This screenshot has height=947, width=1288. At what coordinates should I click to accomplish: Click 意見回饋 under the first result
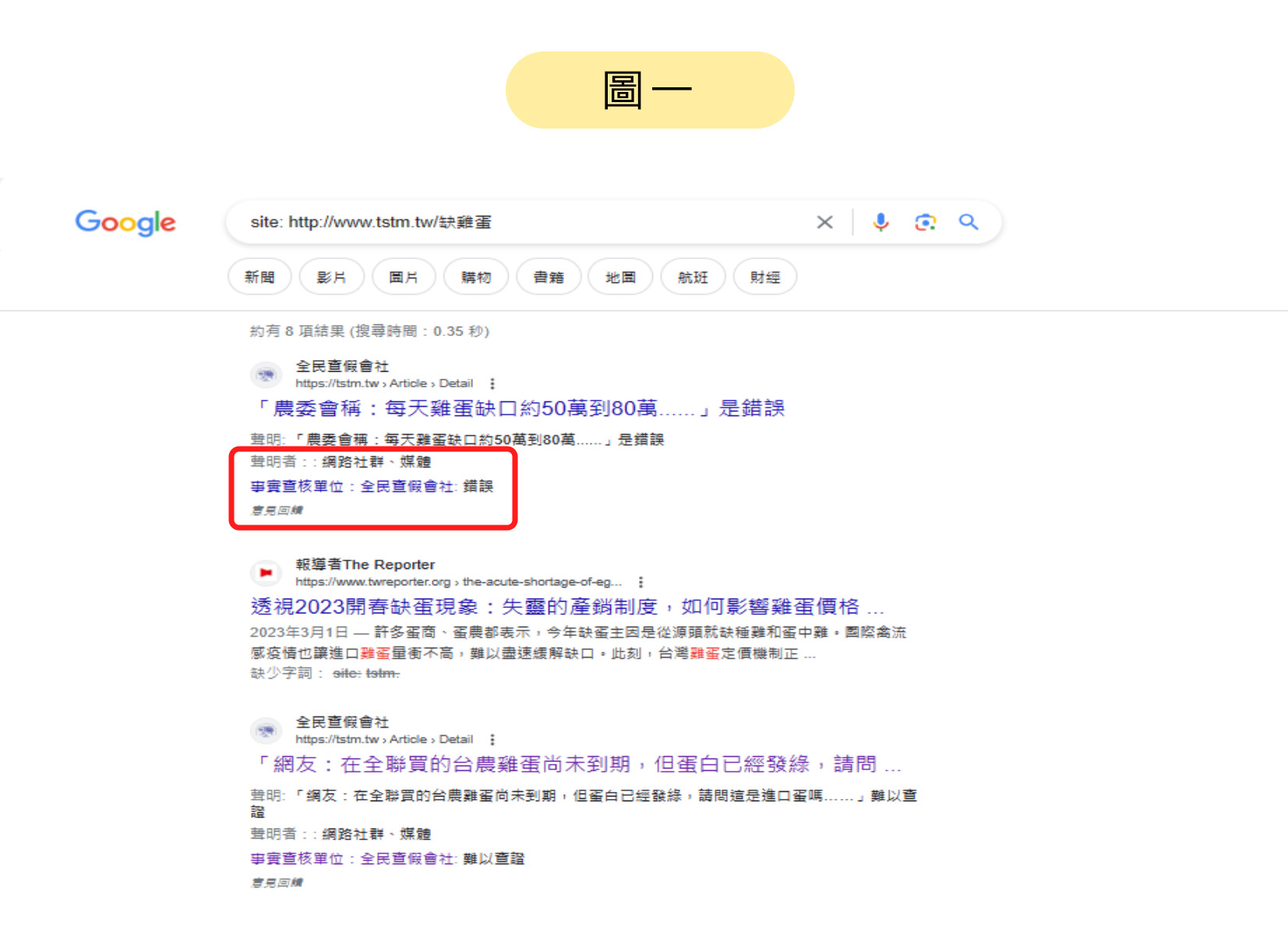point(277,511)
